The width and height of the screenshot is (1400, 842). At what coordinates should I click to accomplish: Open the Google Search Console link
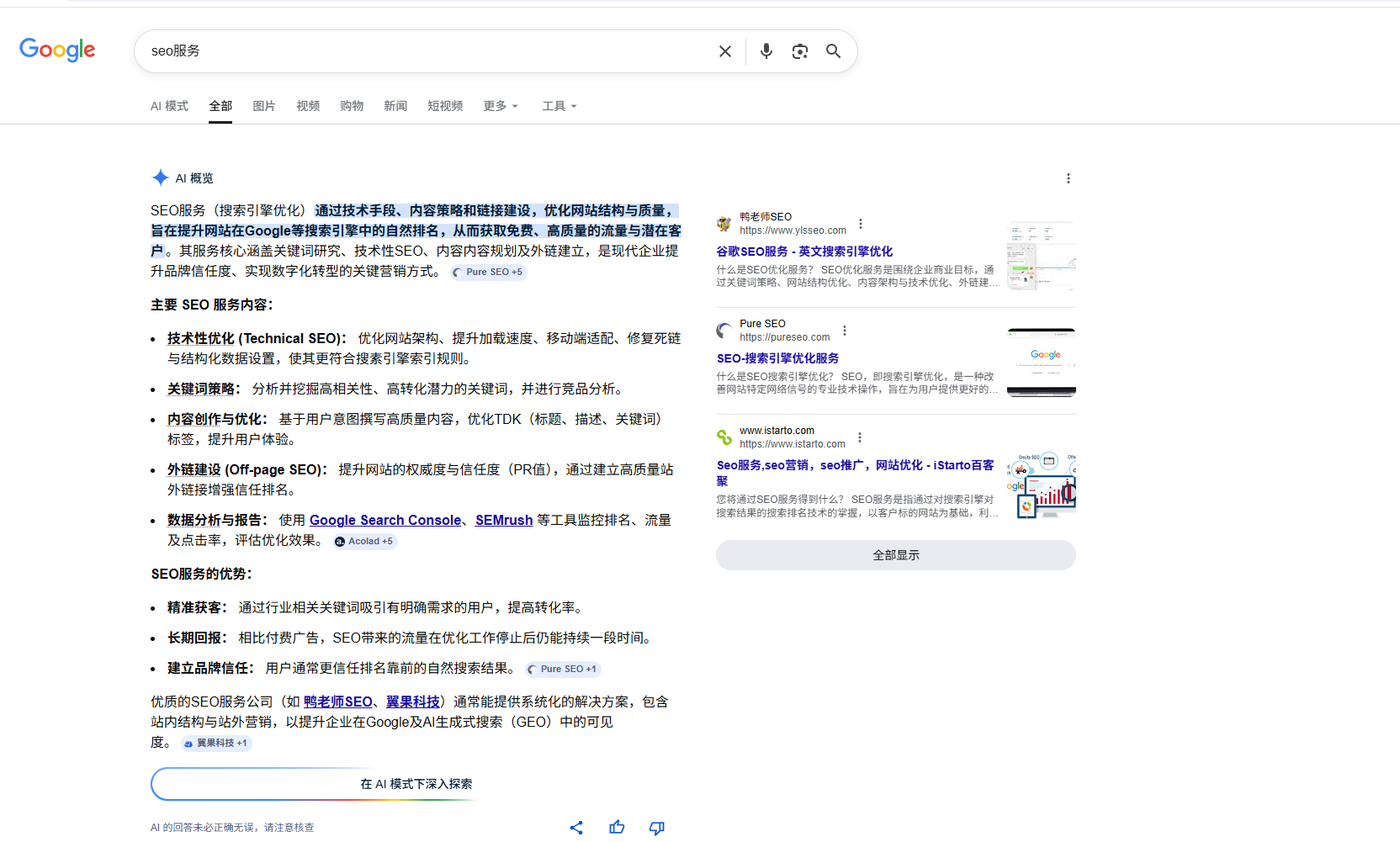coord(384,521)
